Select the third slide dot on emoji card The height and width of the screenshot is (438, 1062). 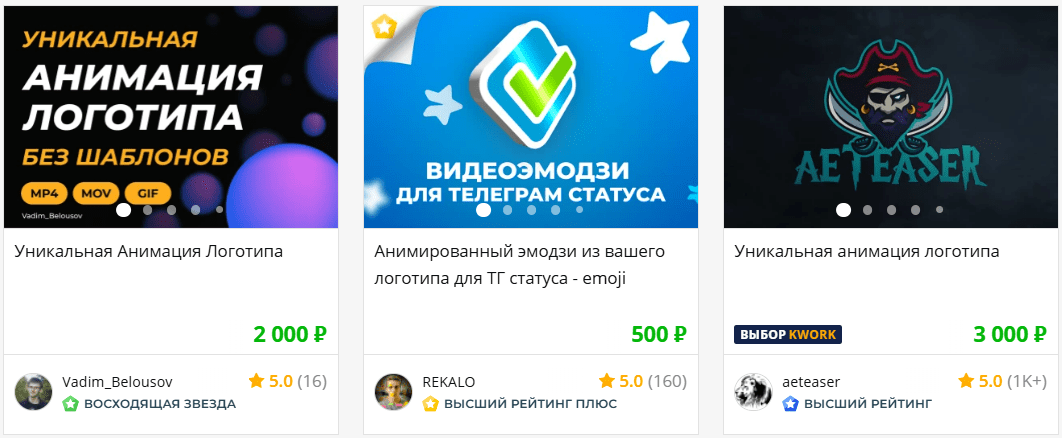(x=531, y=210)
